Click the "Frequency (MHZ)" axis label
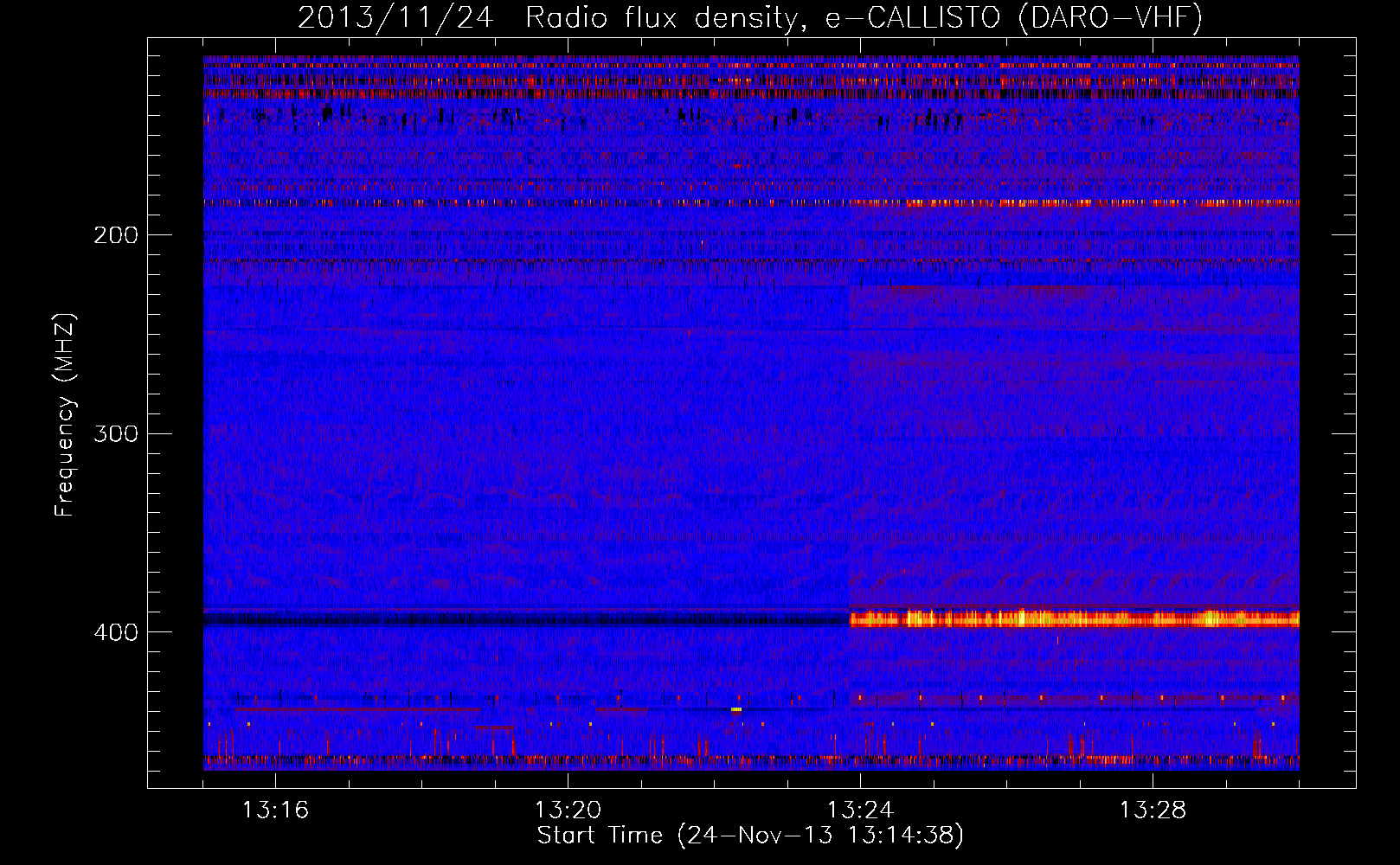Image resolution: width=1400 pixels, height=865 pixels. [x=66, y=415]
